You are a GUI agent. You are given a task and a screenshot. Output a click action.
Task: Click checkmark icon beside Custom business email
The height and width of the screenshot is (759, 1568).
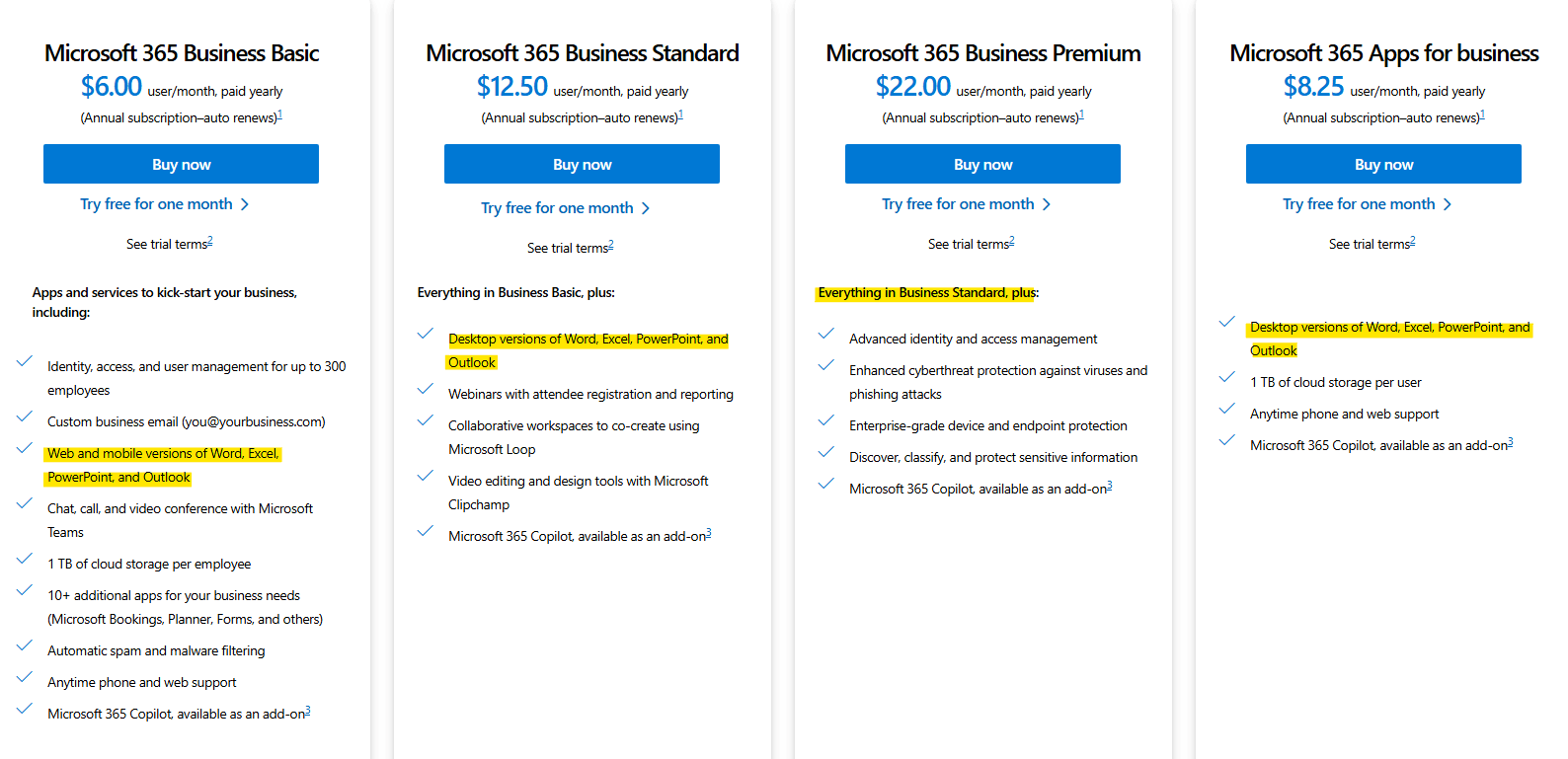click(x=25, y=417)
